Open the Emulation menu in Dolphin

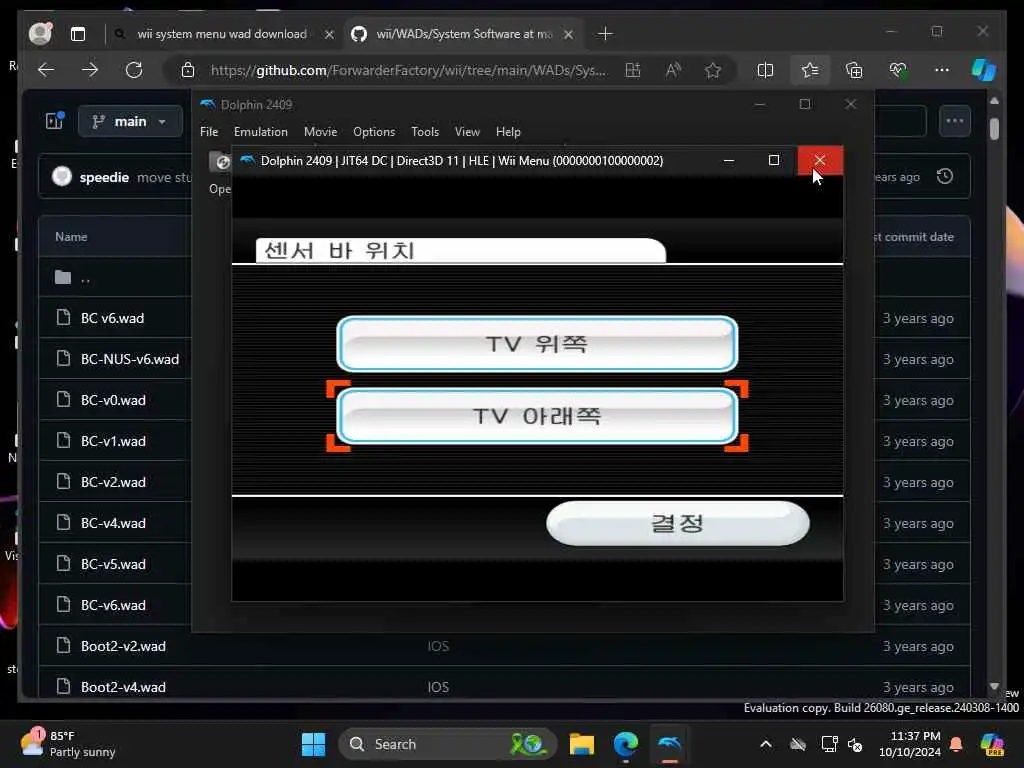(261, 132)
